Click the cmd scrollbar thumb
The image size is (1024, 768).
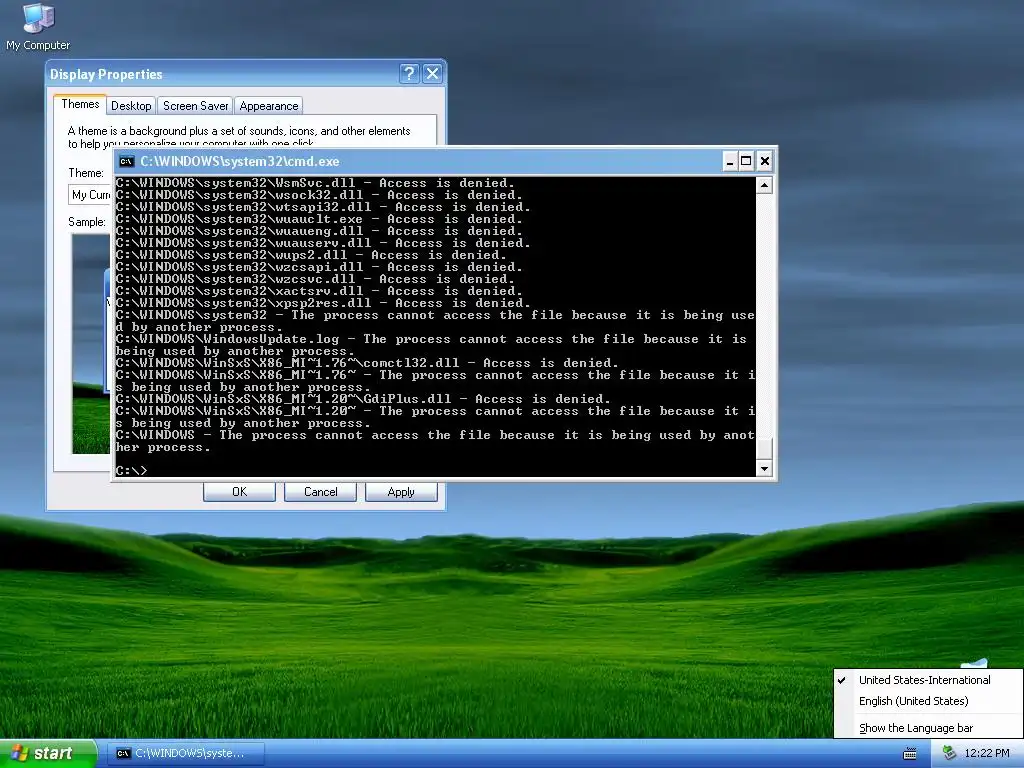pyautogui.click(x=764, y=449)
